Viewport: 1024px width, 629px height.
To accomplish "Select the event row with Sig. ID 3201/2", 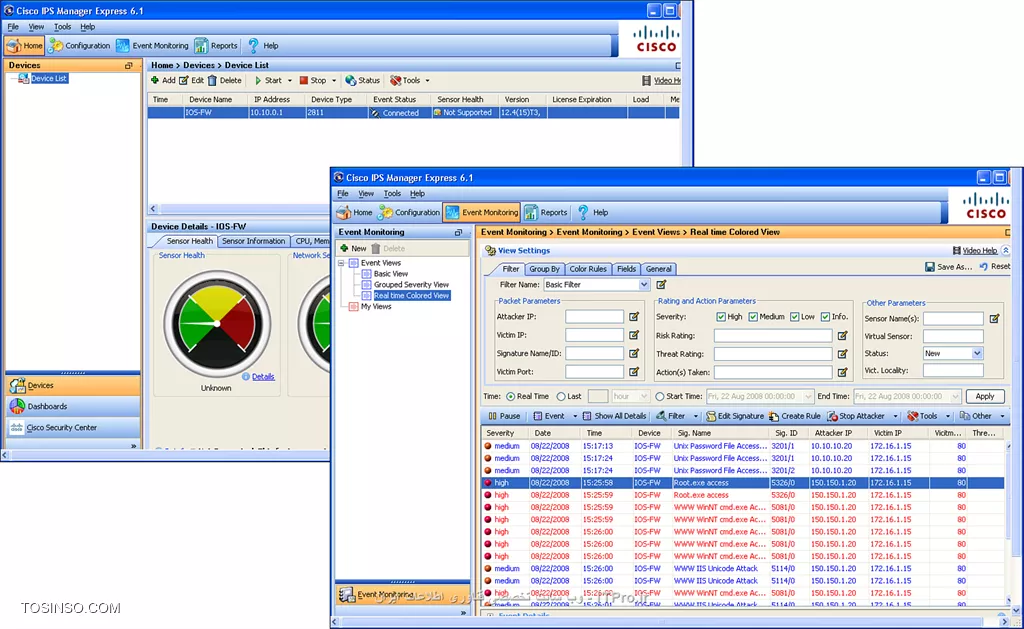I will pyautogui.click(x=743, y=470).
